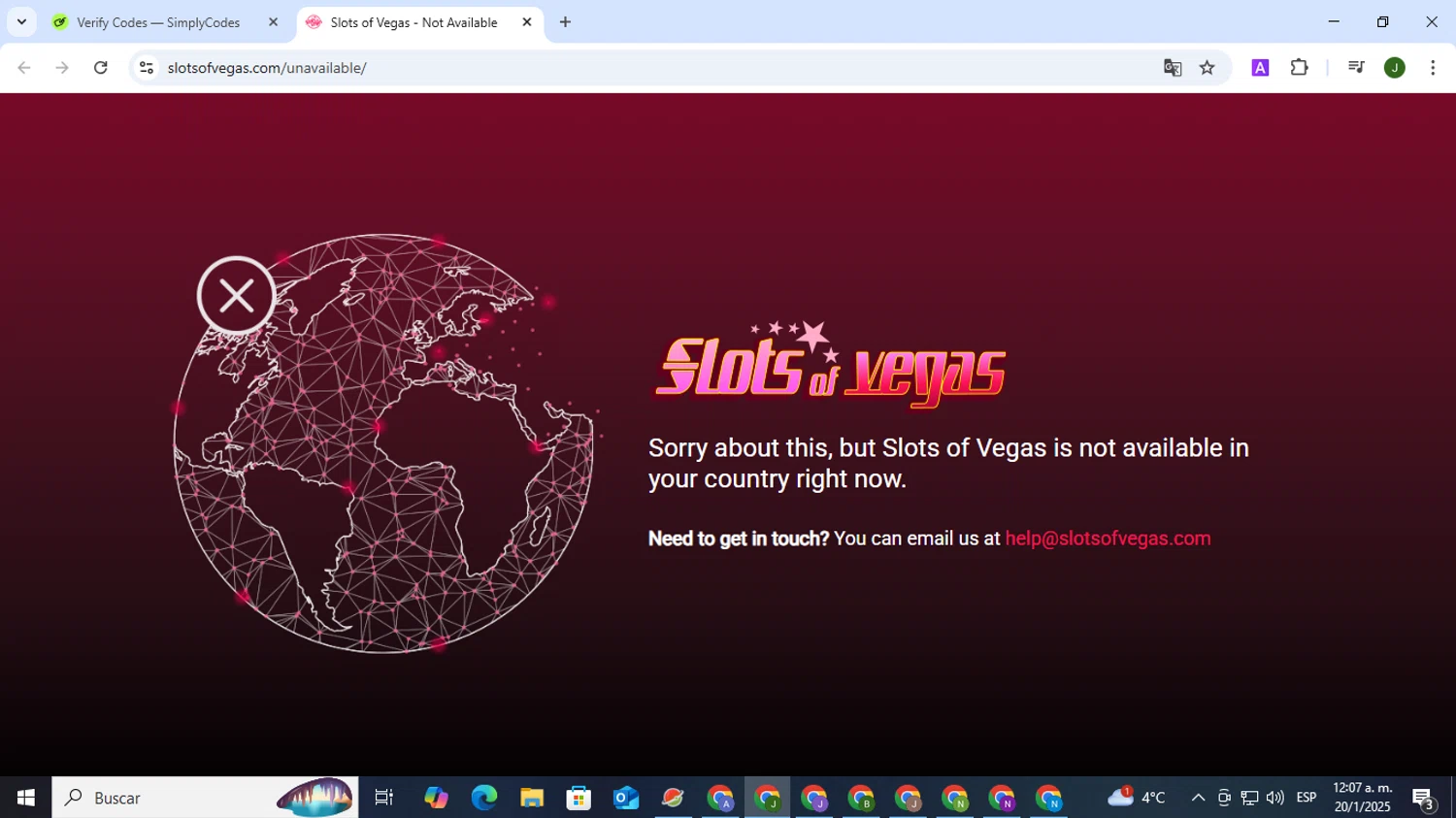The height and width of the screenshot is (818, 1456).
Task: Open Outlook from the taskbar
Action: (x=626, y=798)
